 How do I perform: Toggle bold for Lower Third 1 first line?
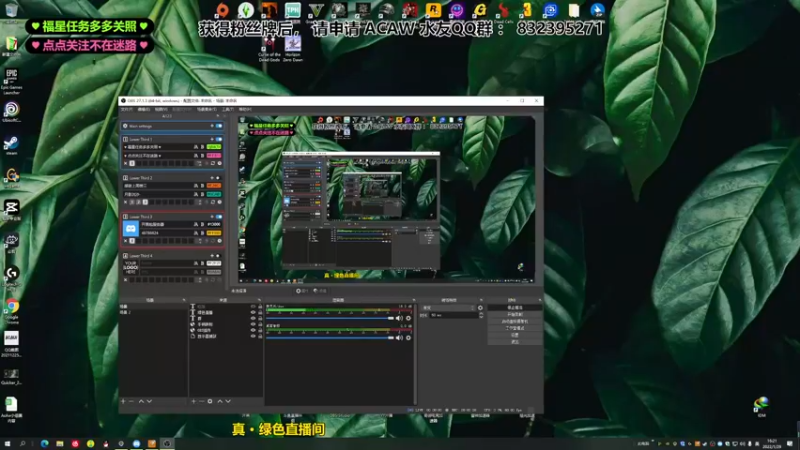click(x=202, y=147)
